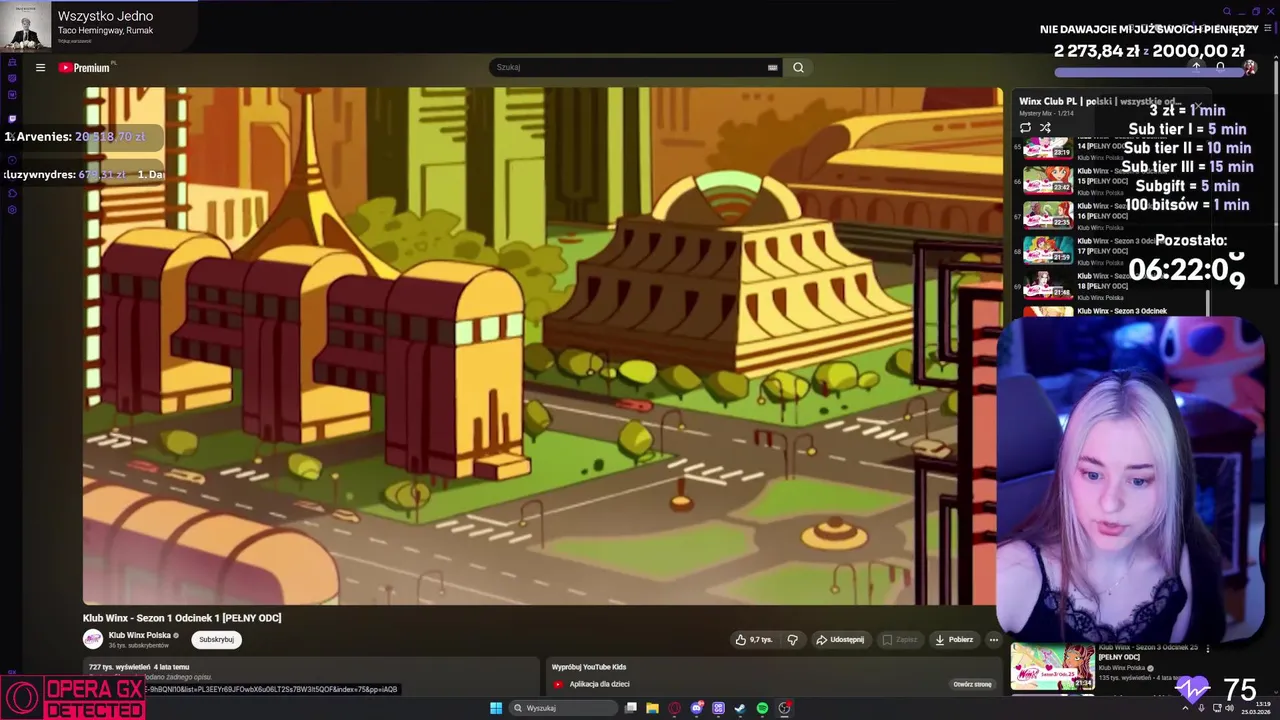Toggle playlist shuffle button
This screenshot has width=1280, height=720.
pos(1045,127)
